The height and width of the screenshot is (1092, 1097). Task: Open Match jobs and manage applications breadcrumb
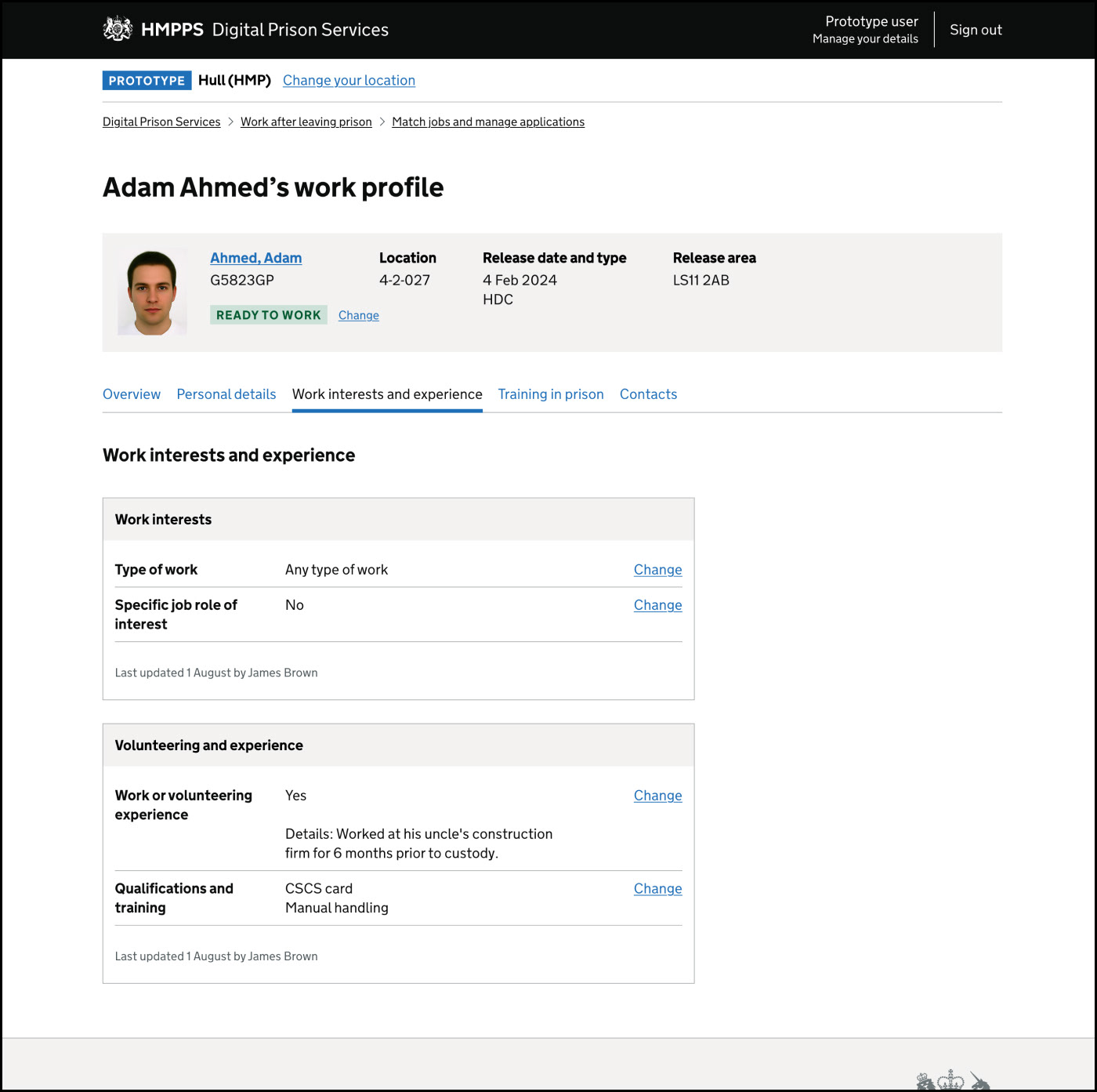click(x=487, y=122)
